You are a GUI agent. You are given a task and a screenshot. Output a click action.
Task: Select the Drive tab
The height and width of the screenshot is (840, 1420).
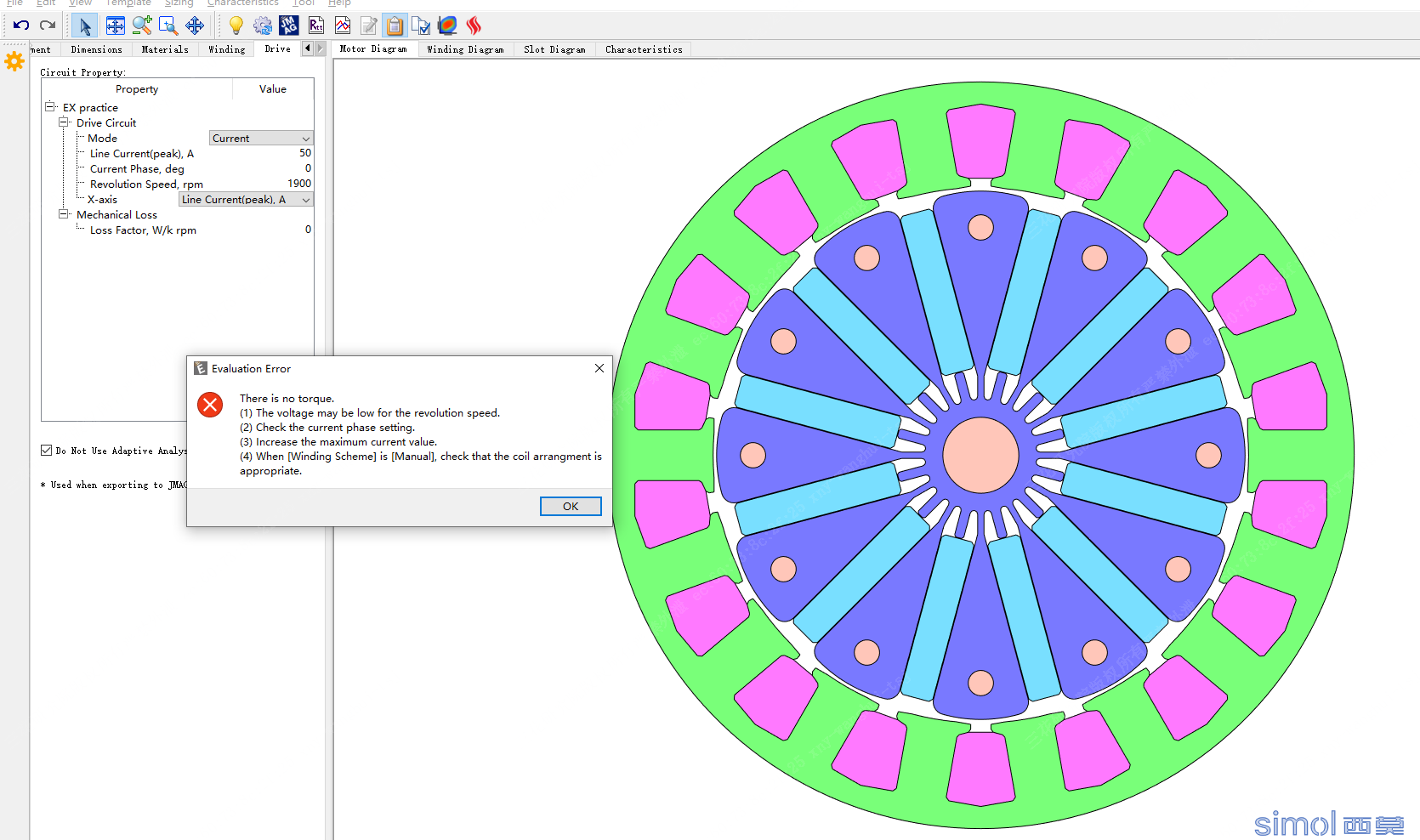[277, 48]
